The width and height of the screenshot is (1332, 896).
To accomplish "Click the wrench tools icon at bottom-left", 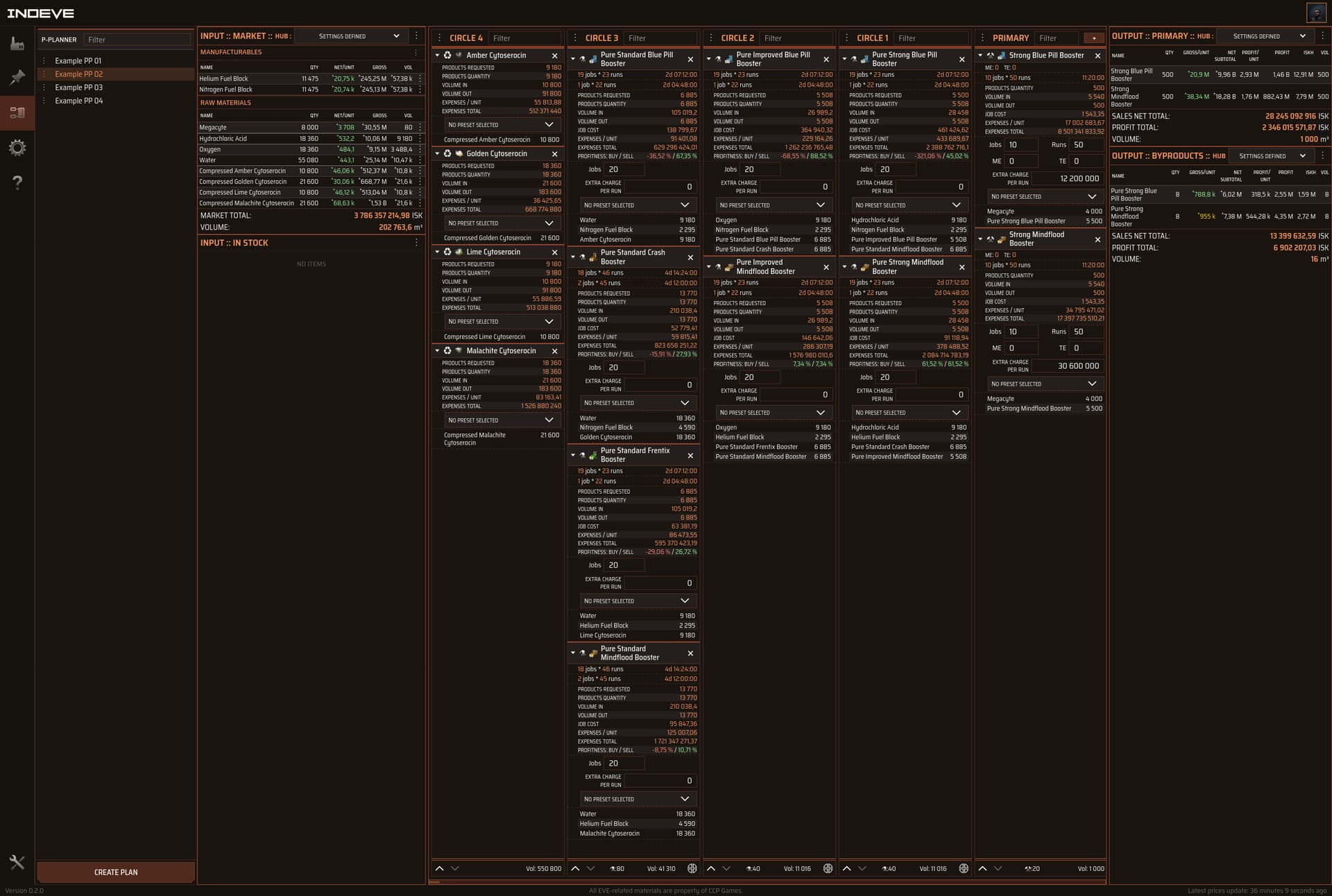I will click(17, 862).
